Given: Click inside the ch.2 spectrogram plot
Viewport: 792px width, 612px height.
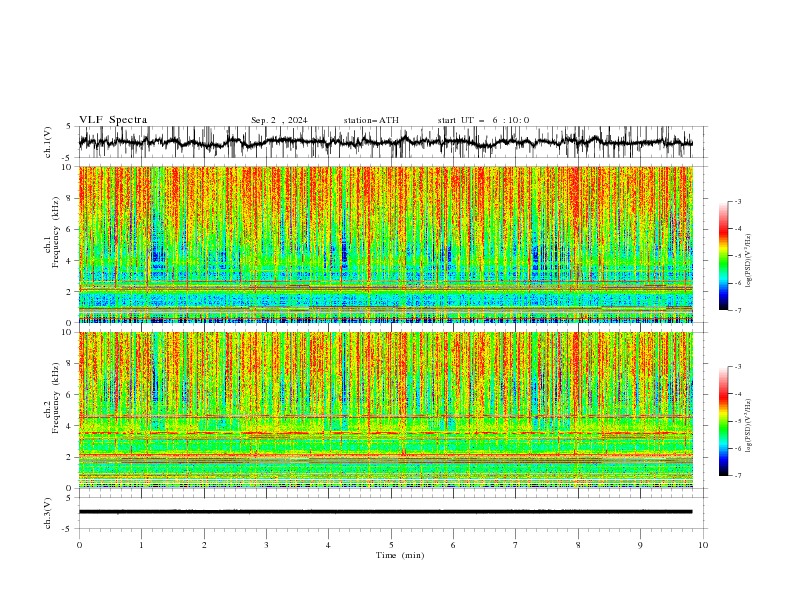Looking at the screenshot, I should pyautogui.click(x=386, y=410).
